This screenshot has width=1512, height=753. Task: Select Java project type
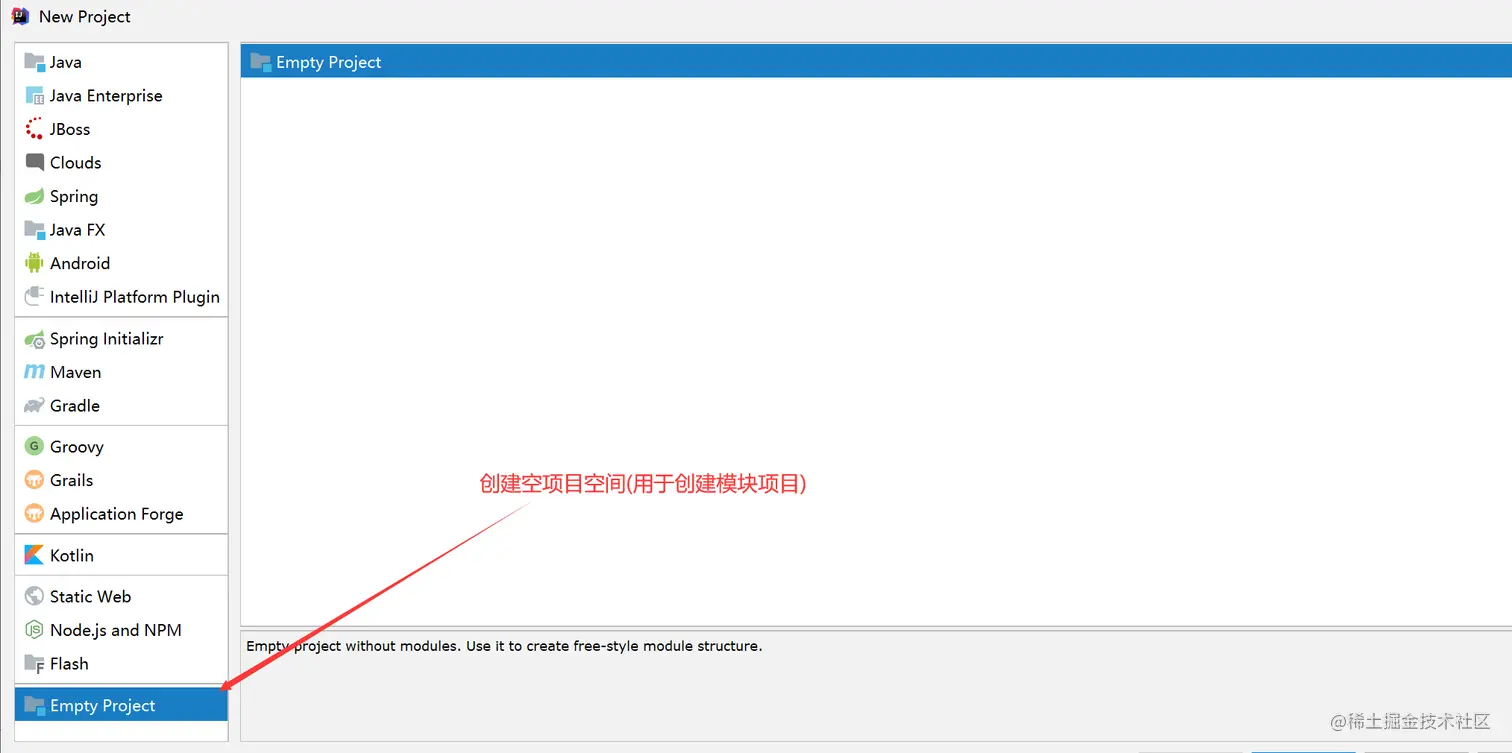[121, 62]
